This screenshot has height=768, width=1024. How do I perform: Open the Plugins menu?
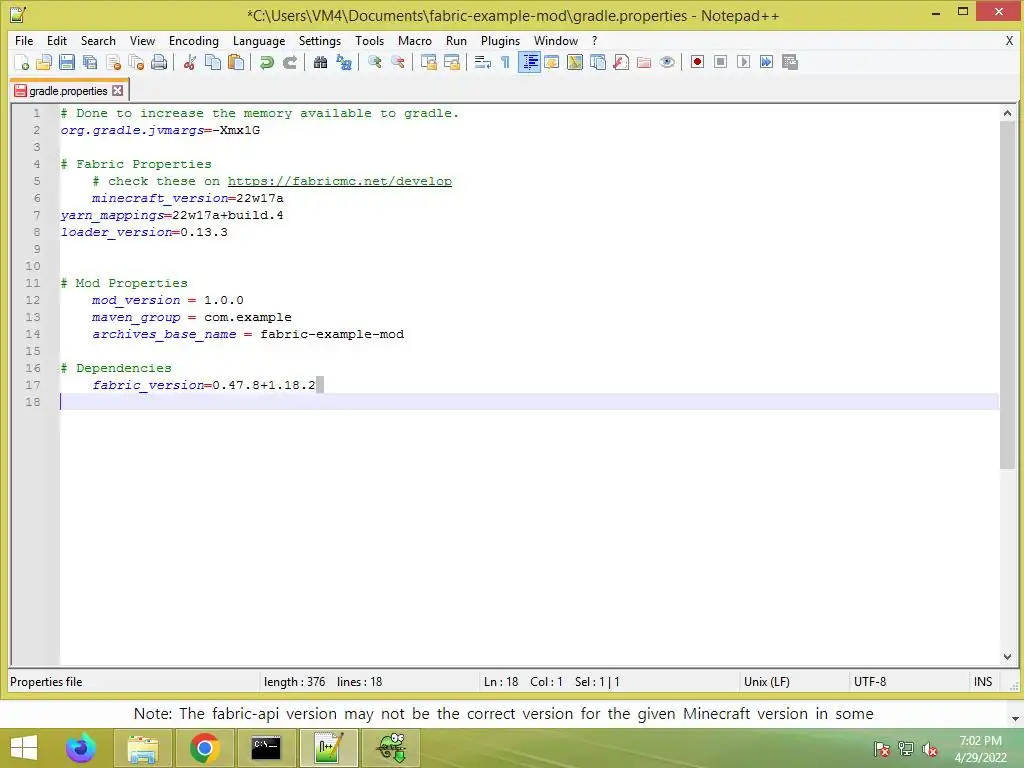pyautogui.click(x=500, y=40)
